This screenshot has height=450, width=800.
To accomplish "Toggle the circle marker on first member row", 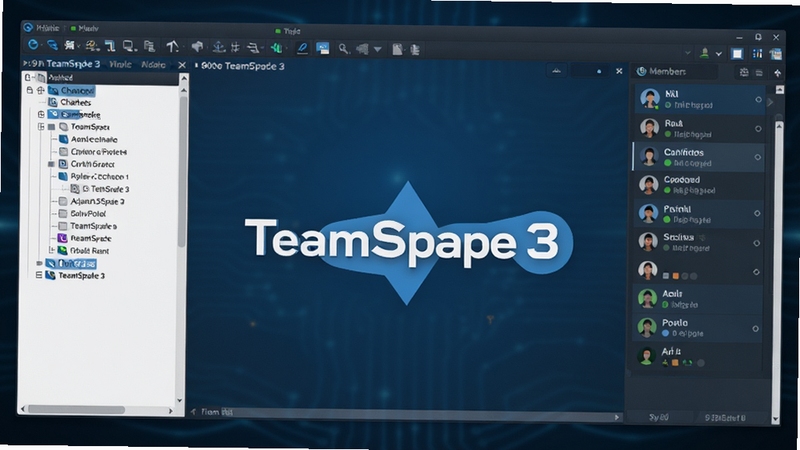I will tap(758, 99).
